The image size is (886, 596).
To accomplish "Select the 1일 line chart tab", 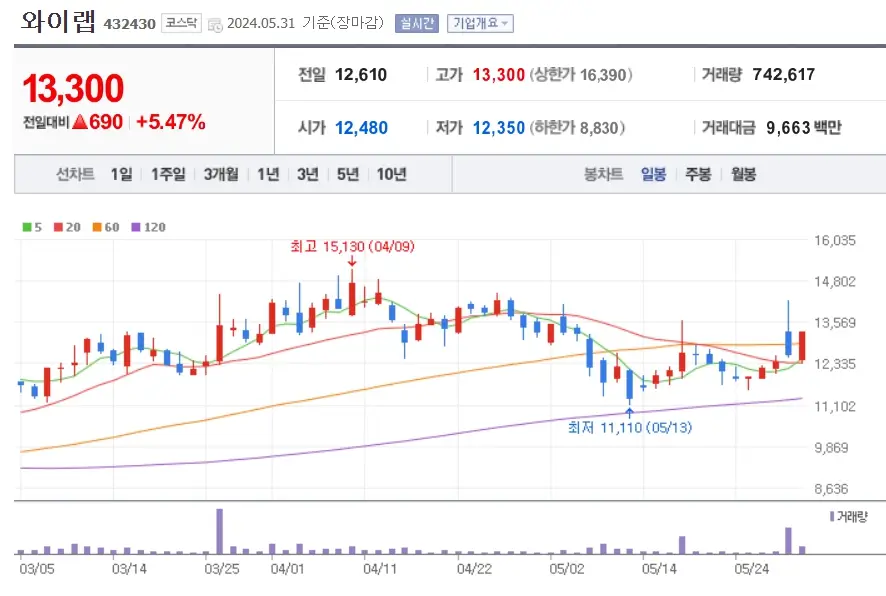I will [x=121, y=174].
